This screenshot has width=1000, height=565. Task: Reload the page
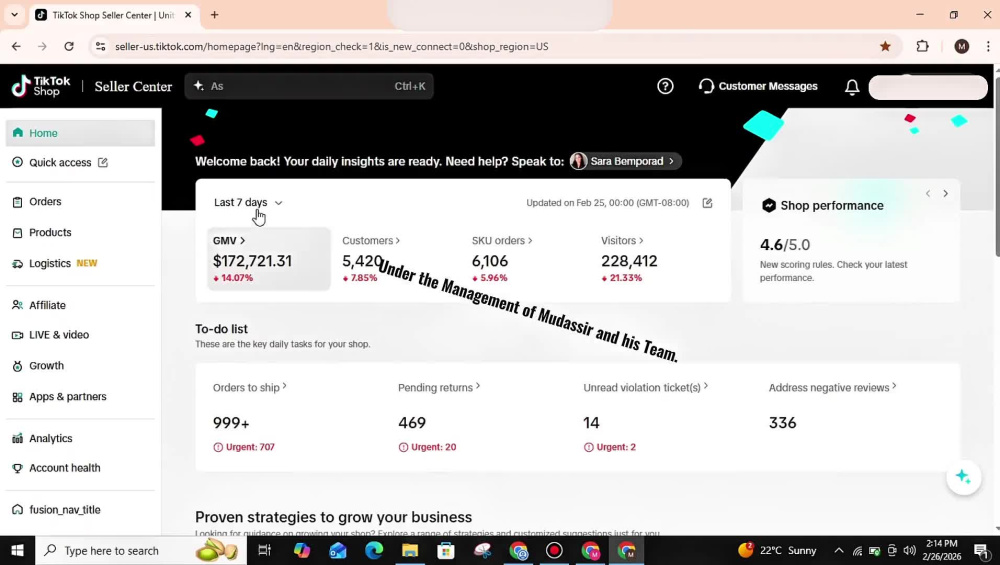[69, 46]
